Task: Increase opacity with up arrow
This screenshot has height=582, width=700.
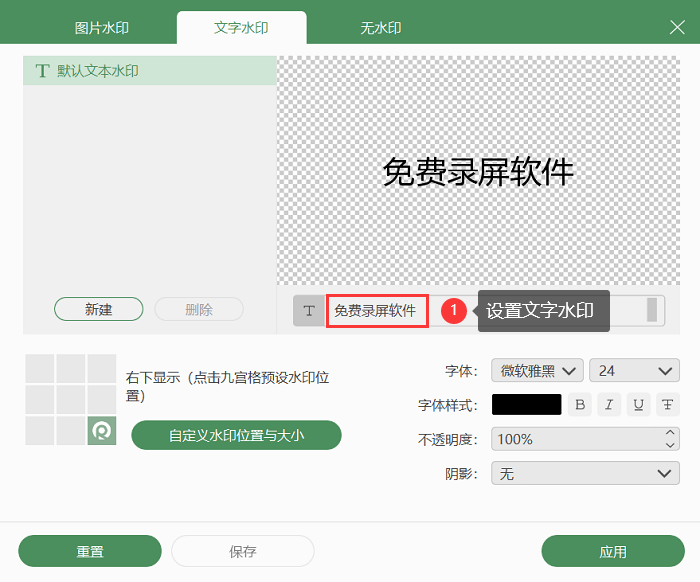Action: [x=670, y=433]
